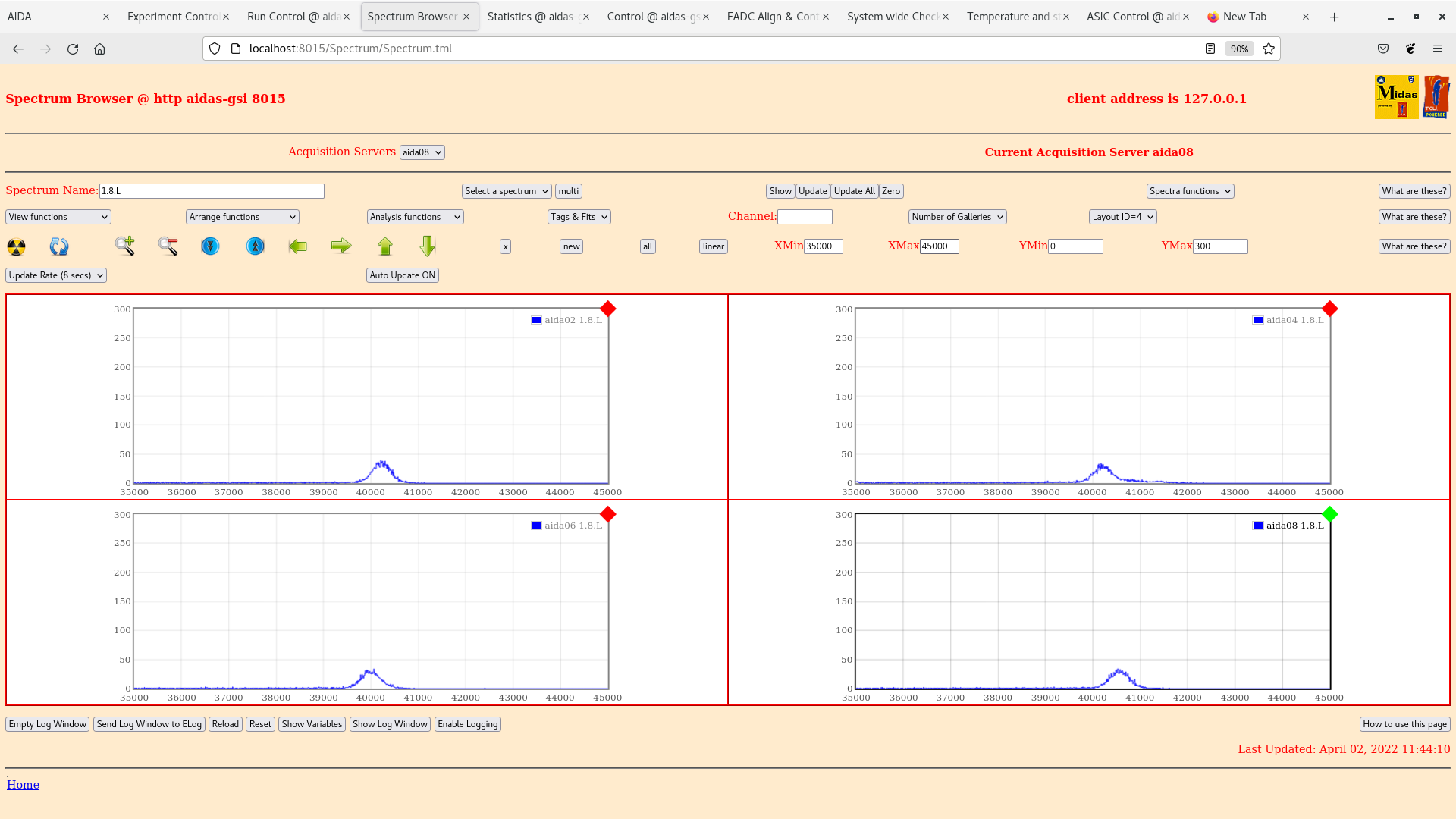Open Number of Galleries dropdown
The height and width of the screenshot is (819, 1456).
coord(958,217)
